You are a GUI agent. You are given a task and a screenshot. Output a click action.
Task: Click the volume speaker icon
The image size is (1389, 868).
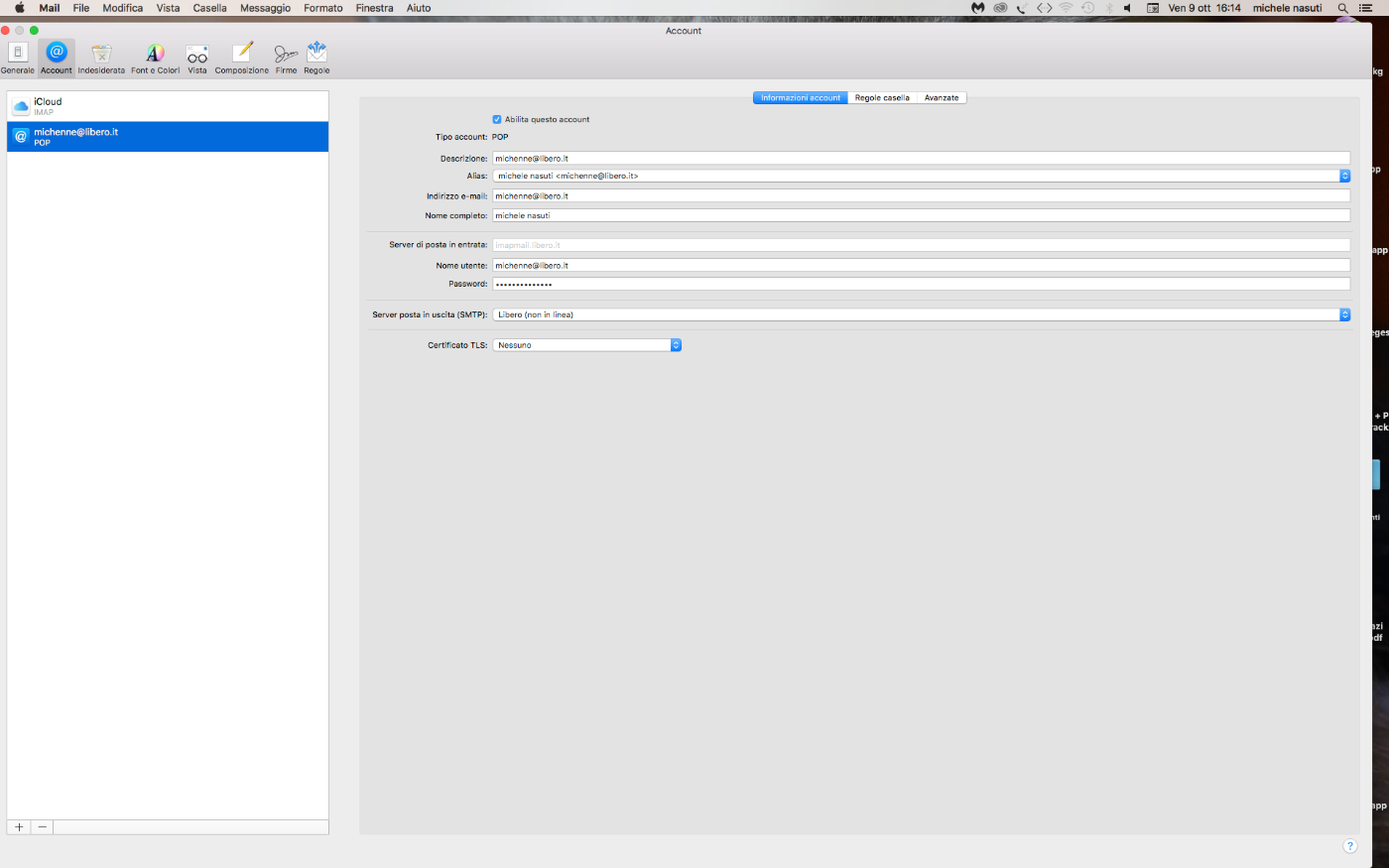1128,8
